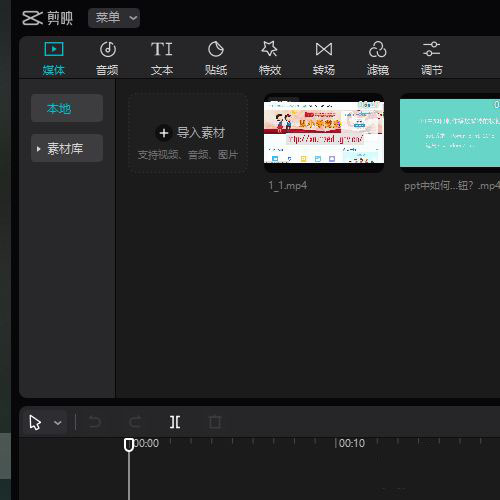Click the ppt中如何...钮?.mp4 file name
Image resolution: width=500 pixels, height=500 pixels.
(452, 185)
